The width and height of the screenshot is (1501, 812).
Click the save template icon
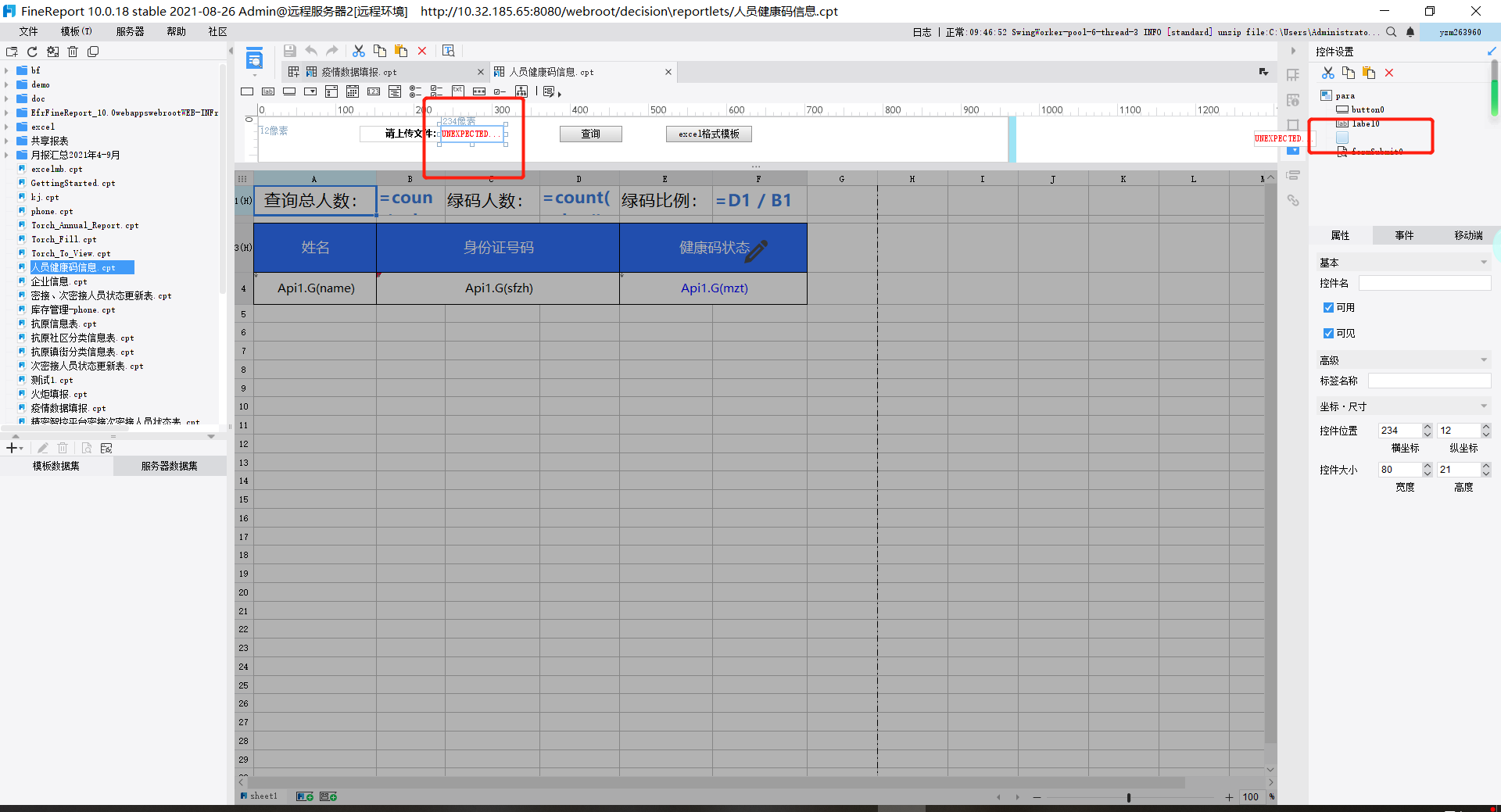point(289,51)
